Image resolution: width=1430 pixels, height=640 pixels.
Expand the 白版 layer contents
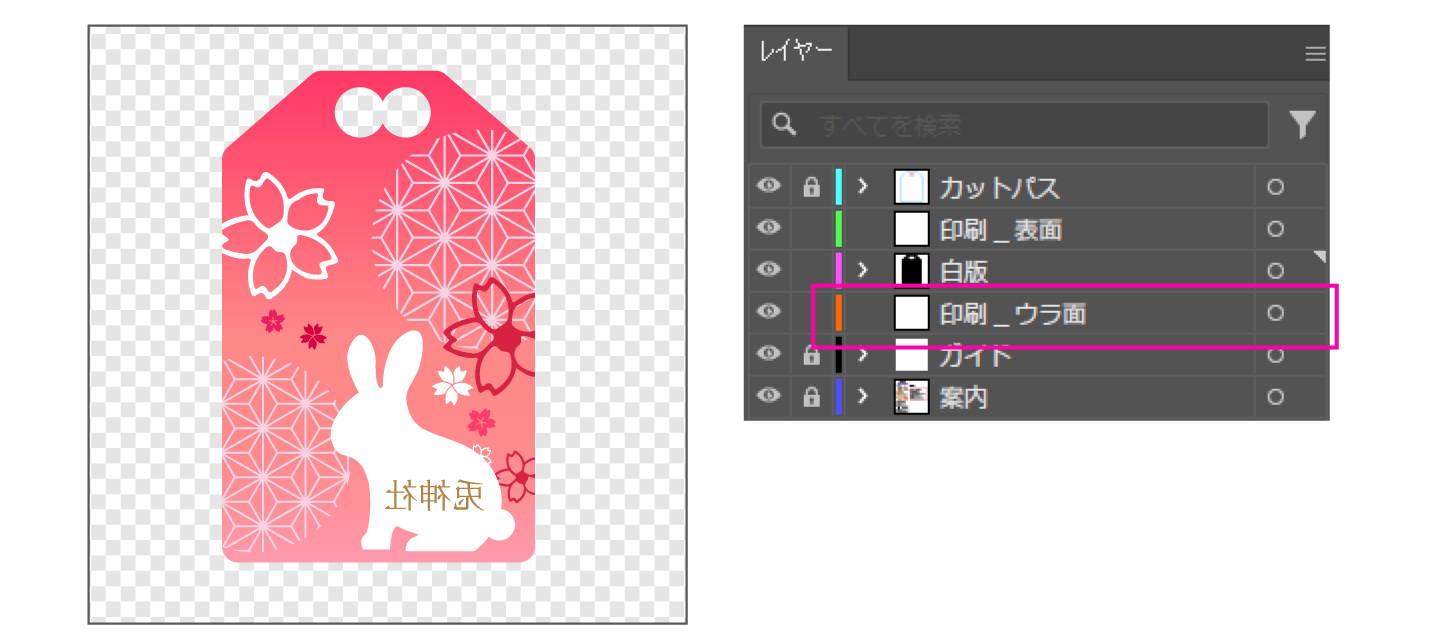pos(863,271)
